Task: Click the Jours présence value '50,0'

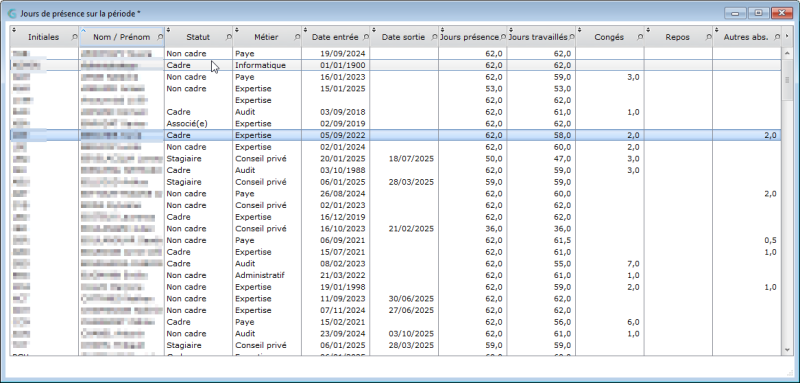Action: click(x=494, y=159)
